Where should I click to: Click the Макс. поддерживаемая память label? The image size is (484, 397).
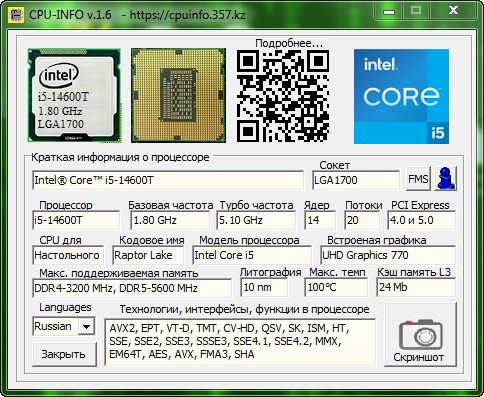coord(119,273)
